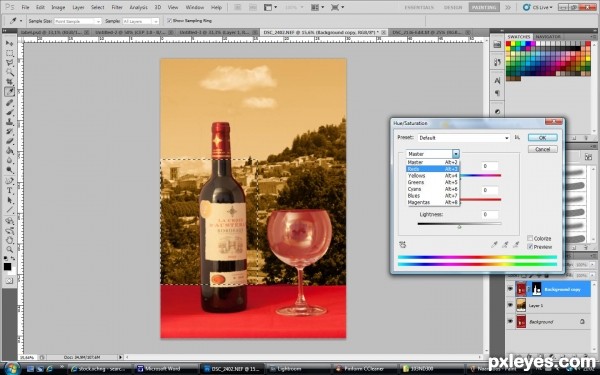The width and height of the screenshot is (600, 375).
Task: Select the Path Selection tool
Action: [9, 200]
